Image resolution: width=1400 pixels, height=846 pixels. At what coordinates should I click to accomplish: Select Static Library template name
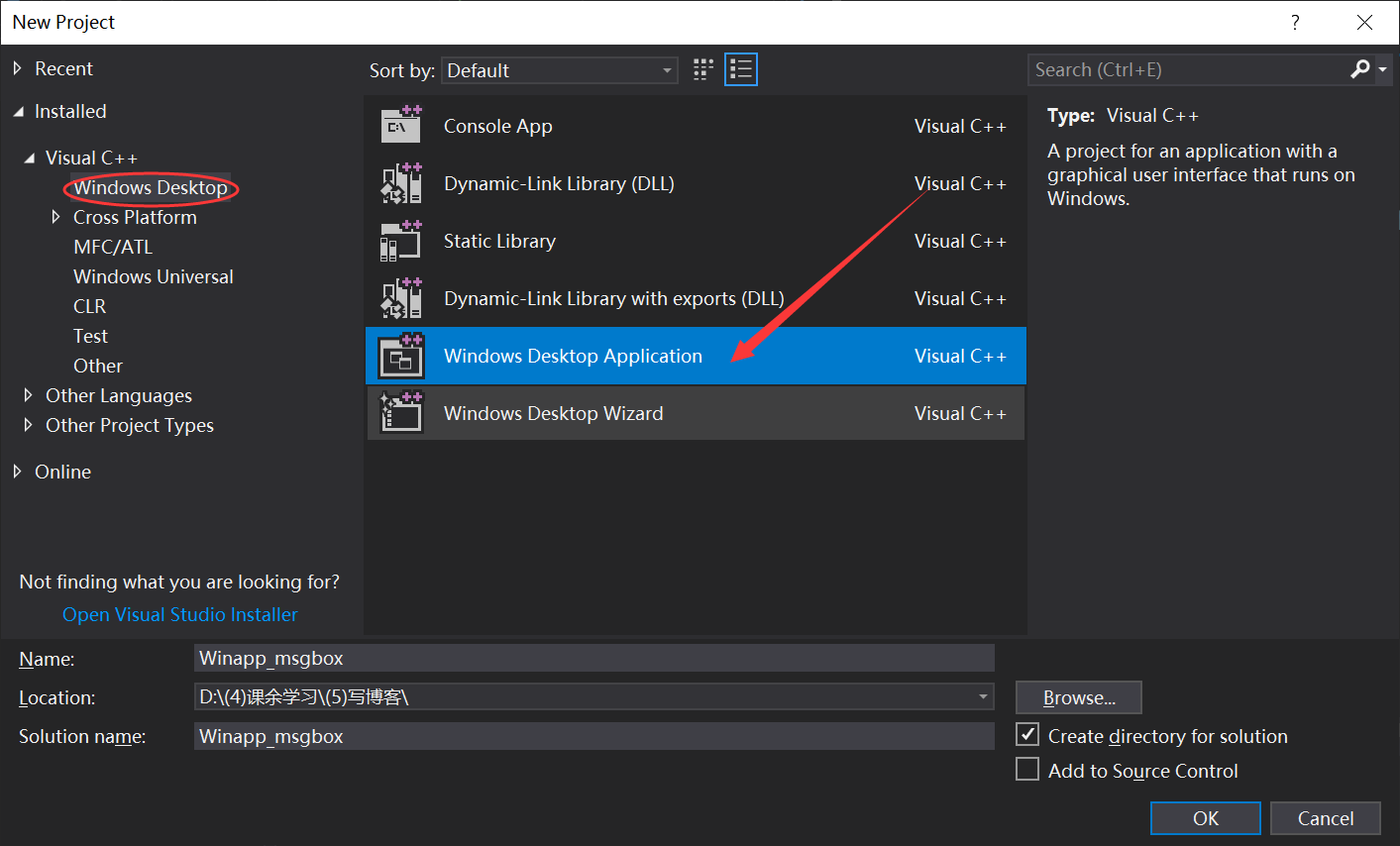point(499,241)
